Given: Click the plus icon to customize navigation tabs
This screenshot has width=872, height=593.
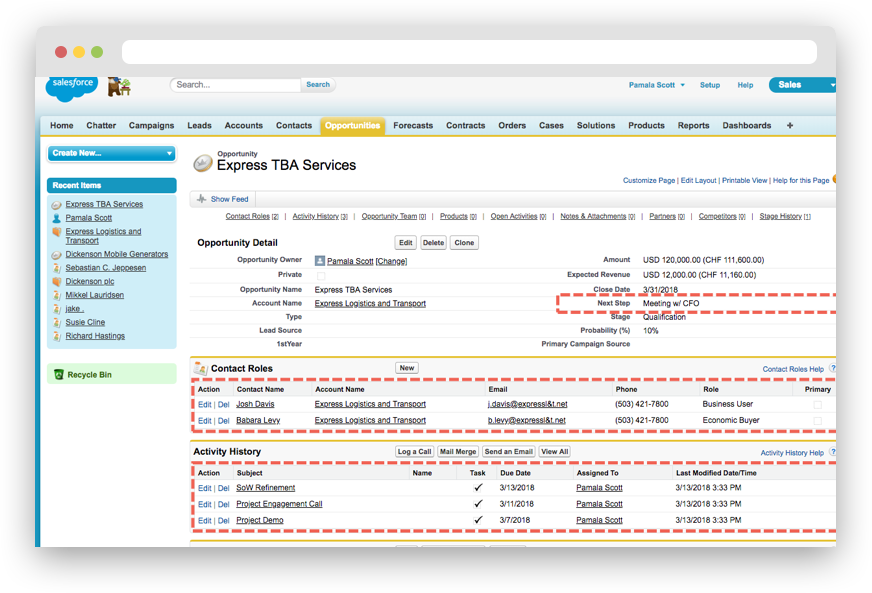Looking at the screenshot, I should [789, 125].
